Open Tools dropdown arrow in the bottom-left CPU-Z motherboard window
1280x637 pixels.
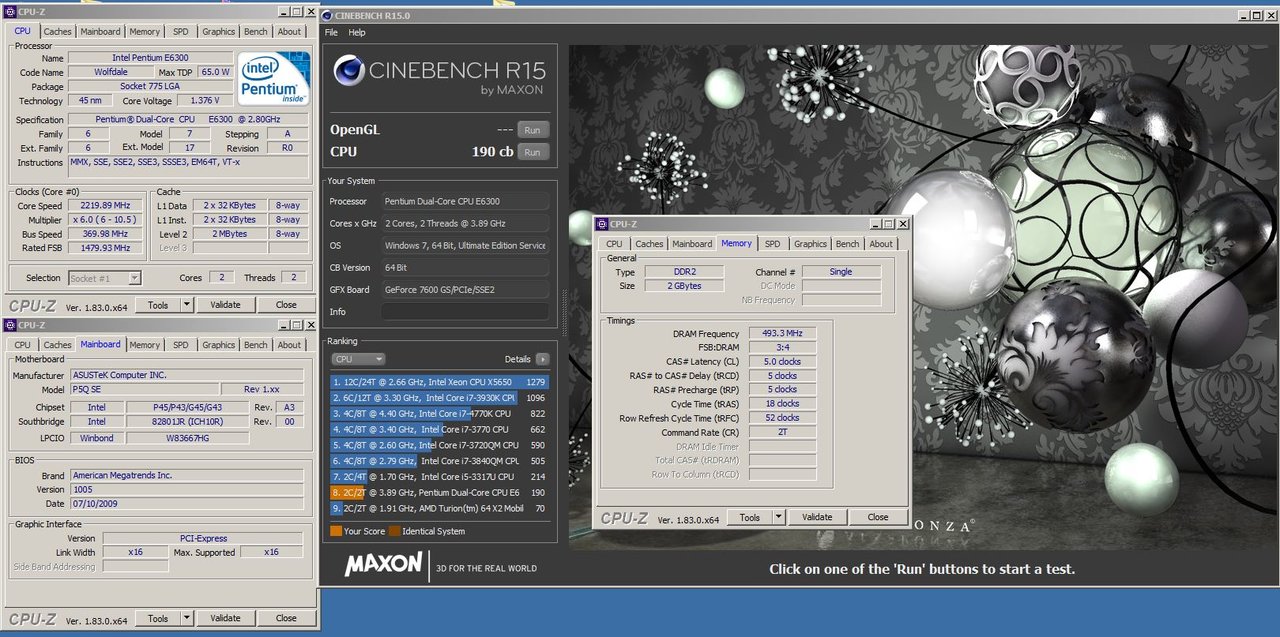pyautogui.click(x=187, y=619)
